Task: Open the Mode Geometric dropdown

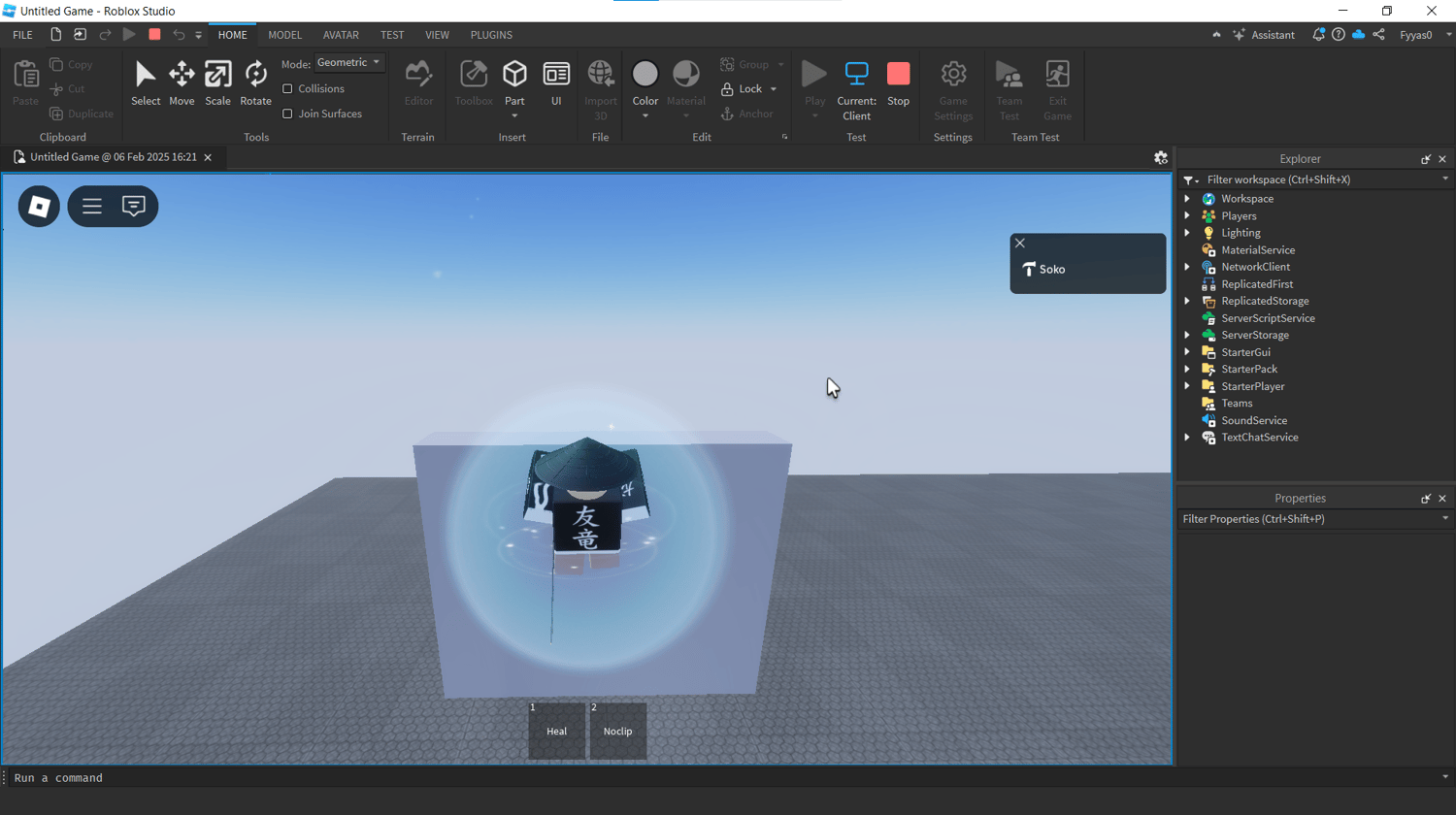Action: point(349,62)
